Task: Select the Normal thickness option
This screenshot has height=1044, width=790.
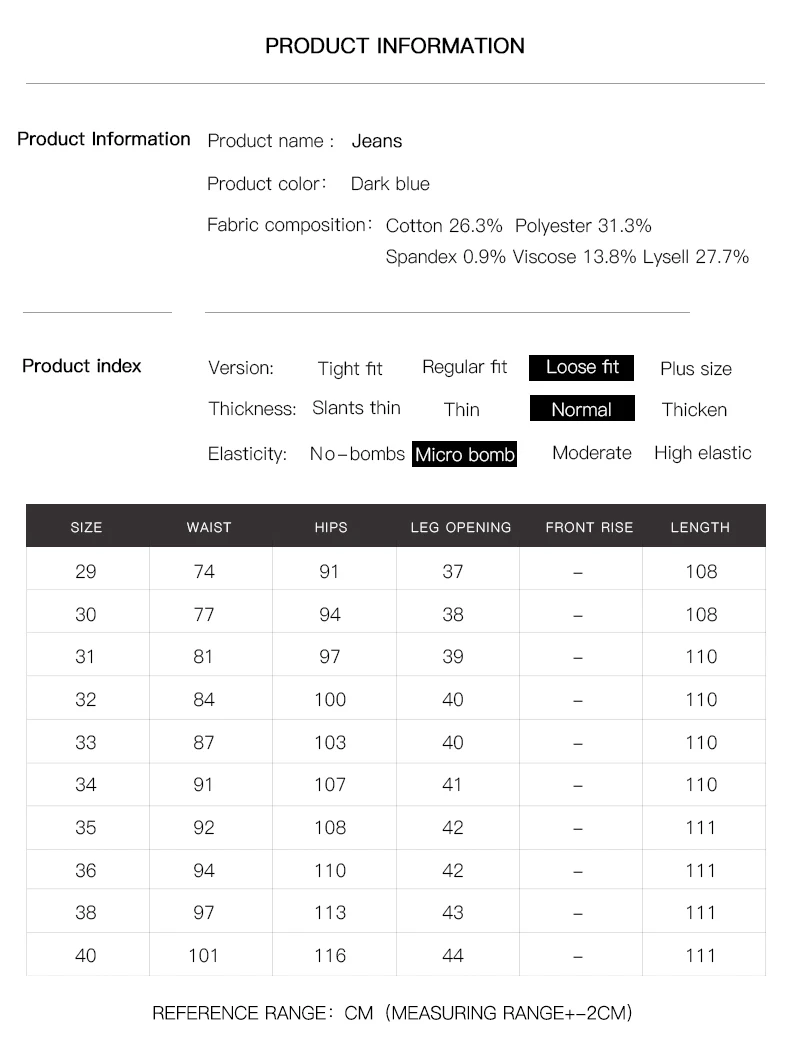Action: [x=581, y=409]
